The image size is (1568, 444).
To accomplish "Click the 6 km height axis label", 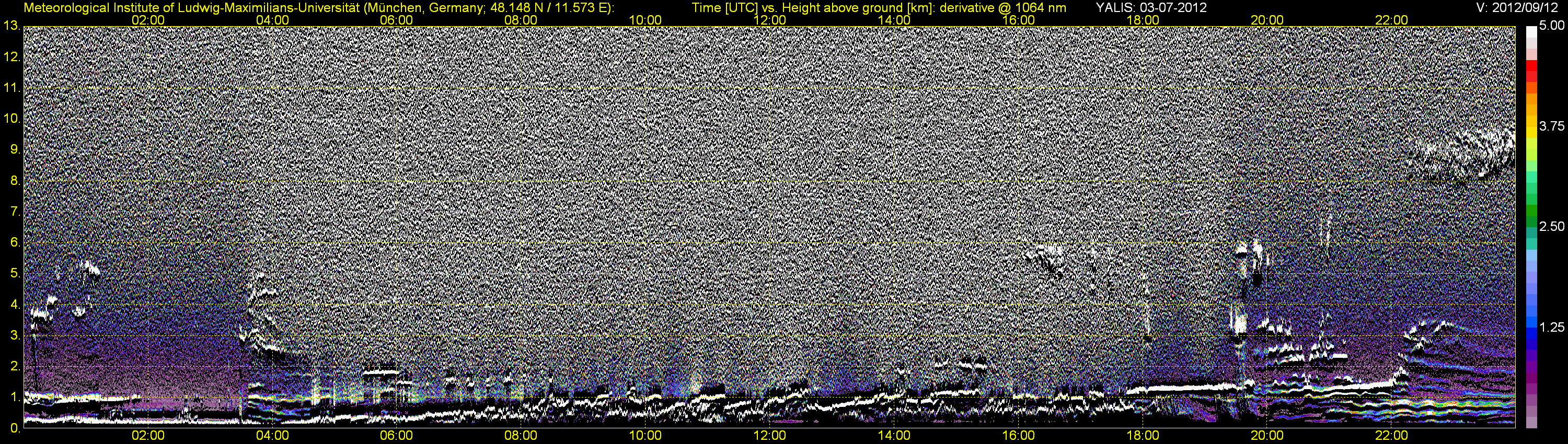I will [x=15, y=243].
